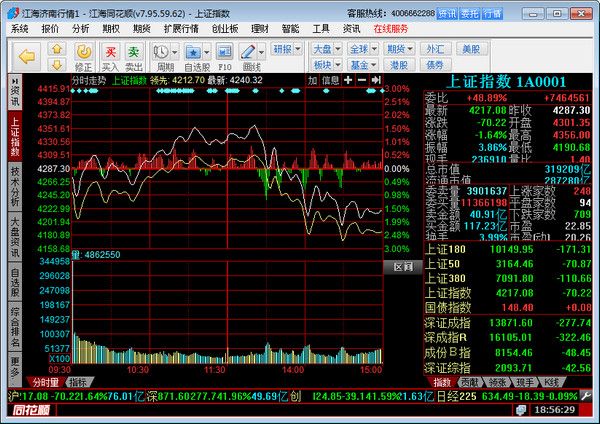Screen dimensions: 600x424
Task: Click the 国债指数 index row
Action: pos(508,307)
